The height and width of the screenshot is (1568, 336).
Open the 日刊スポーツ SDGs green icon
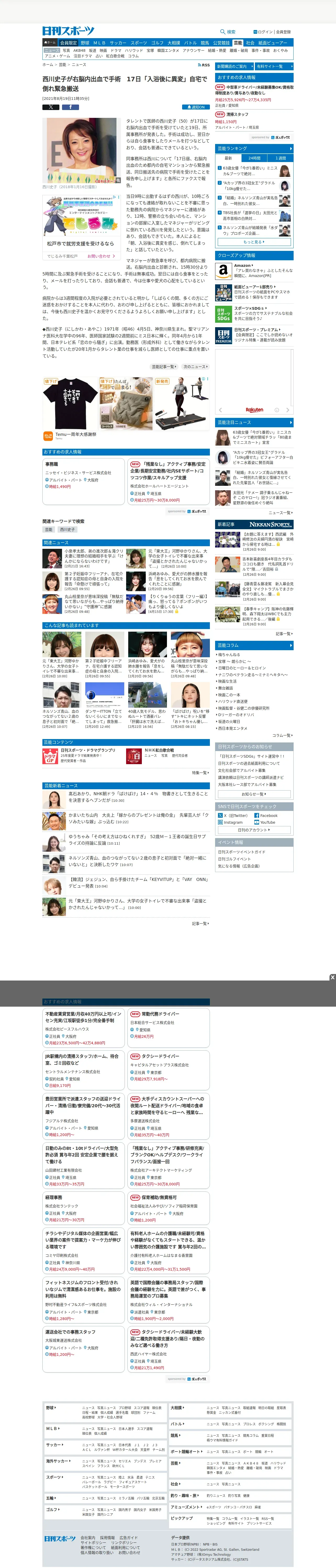(x=223, y=314)
